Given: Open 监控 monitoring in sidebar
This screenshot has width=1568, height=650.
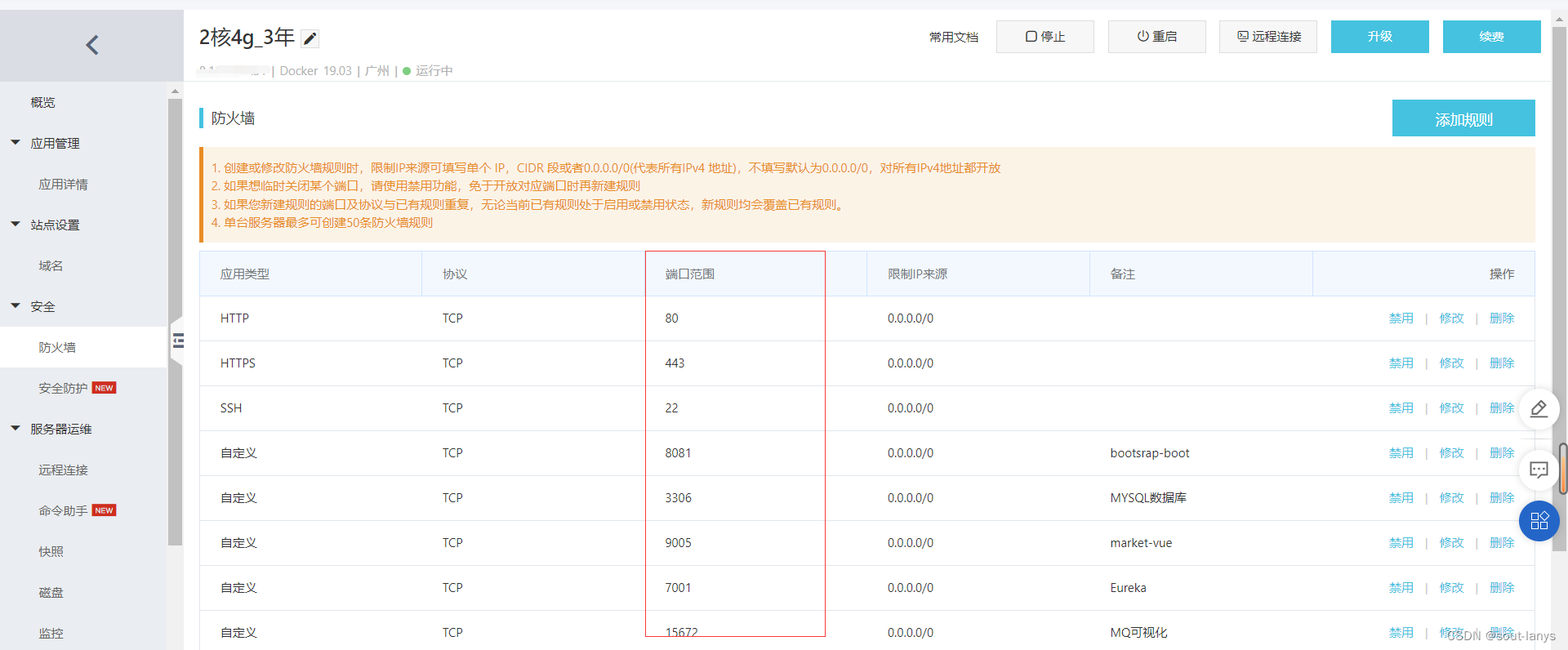Looking at the screenshot, I should [51, 633].
